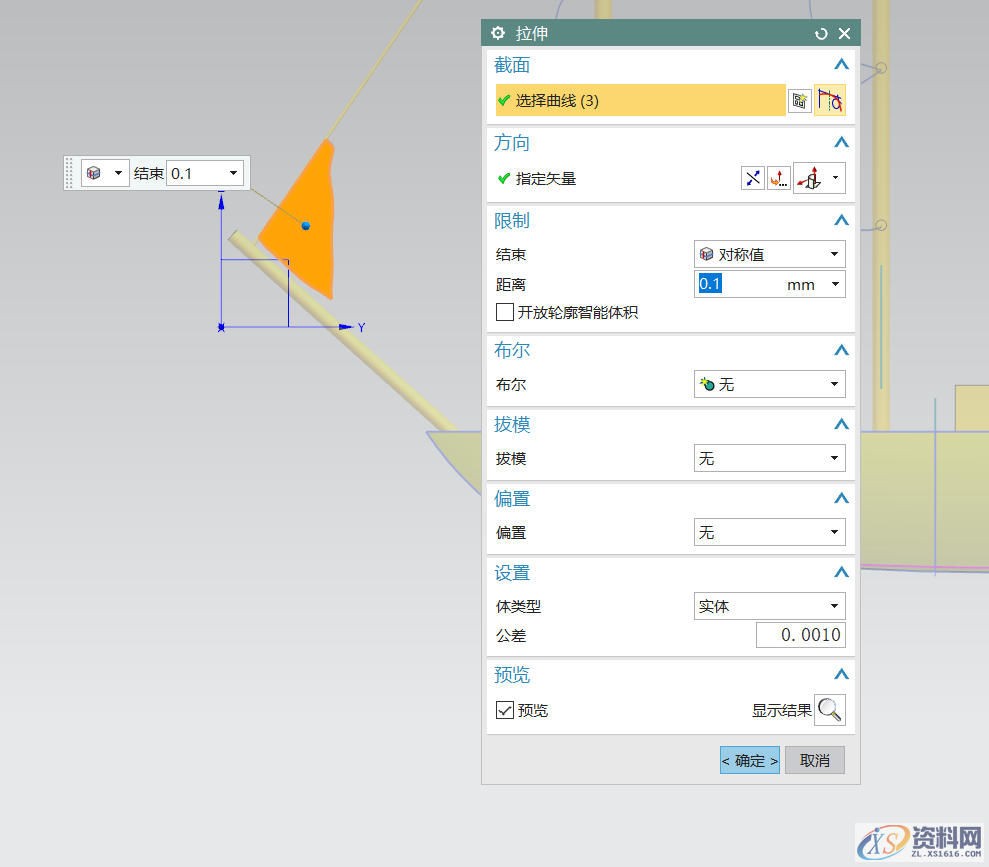The height and width of the screenshot is (867, 989).
Task: Click the 公差 value field showing 0.0010
Action: click(x=800, y=634)
